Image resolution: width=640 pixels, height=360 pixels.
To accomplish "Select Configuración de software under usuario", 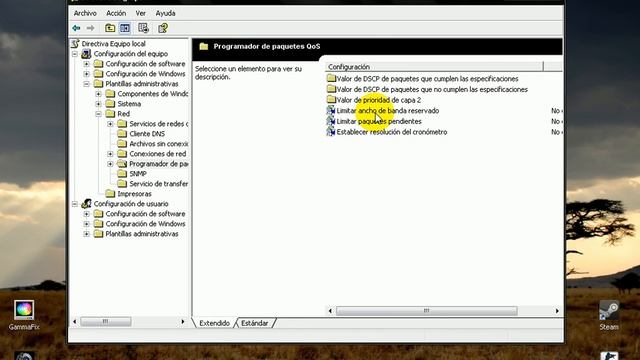I will tap(145, 213).
